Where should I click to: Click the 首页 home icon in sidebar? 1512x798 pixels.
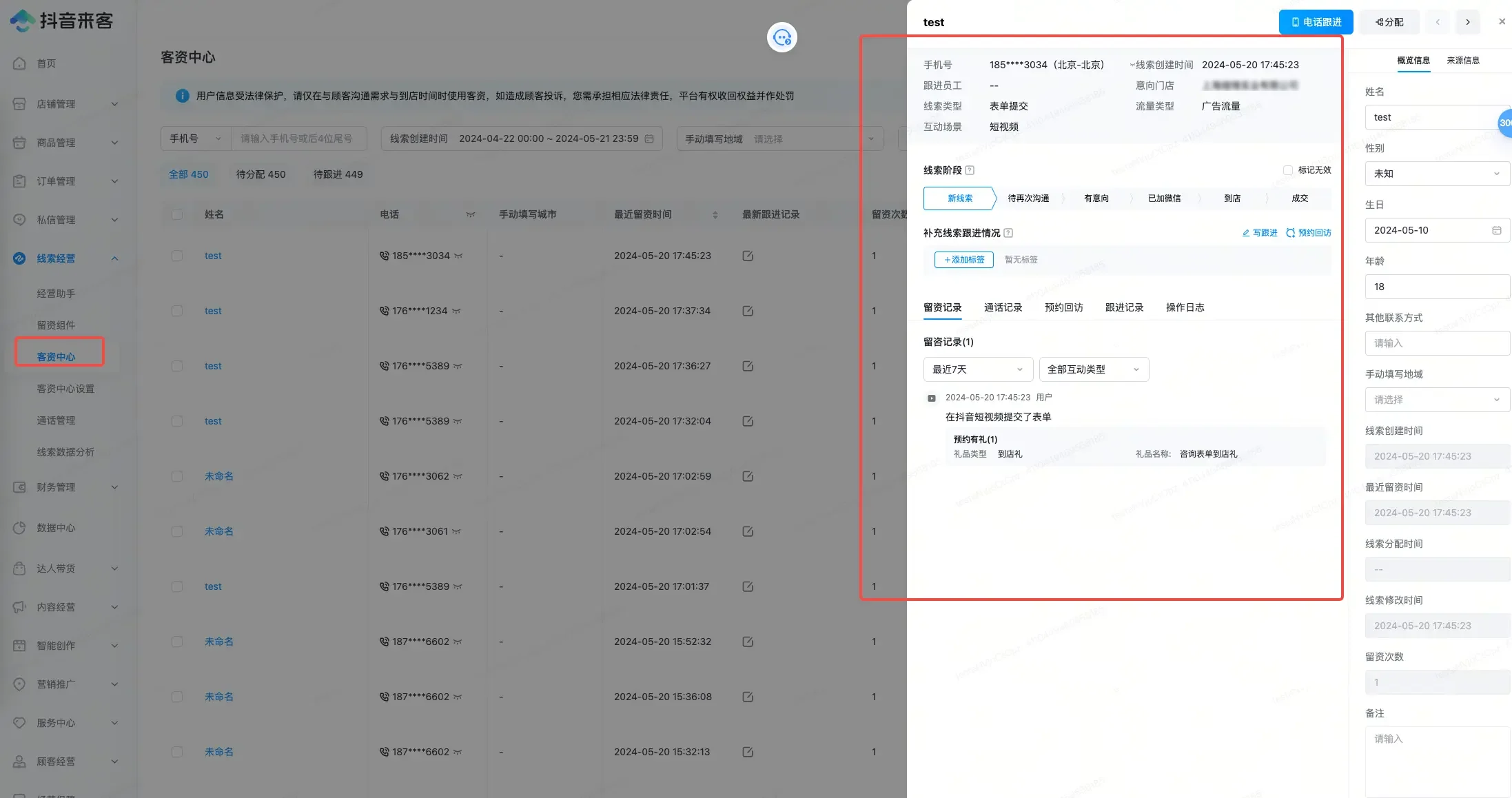click(x=19, y=63)
